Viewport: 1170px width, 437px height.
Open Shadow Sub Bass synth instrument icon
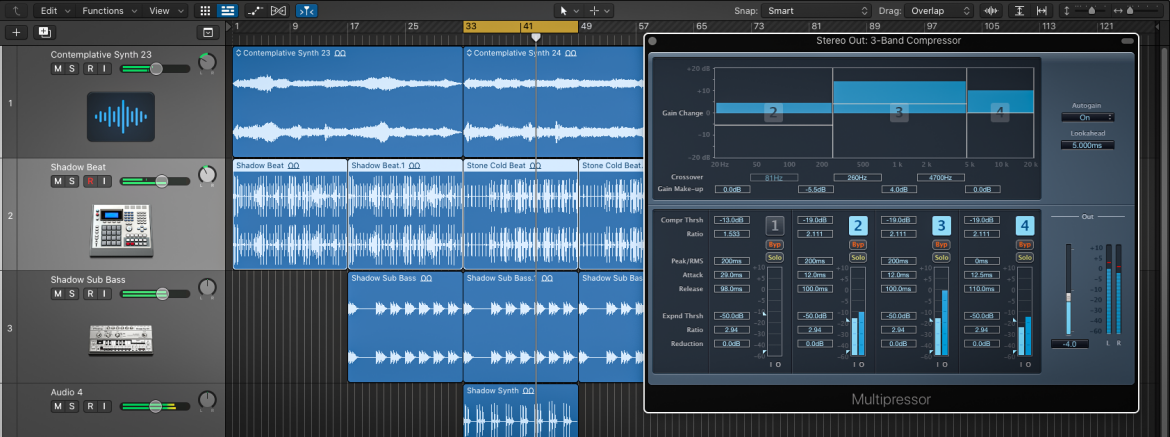pos(121,339)
